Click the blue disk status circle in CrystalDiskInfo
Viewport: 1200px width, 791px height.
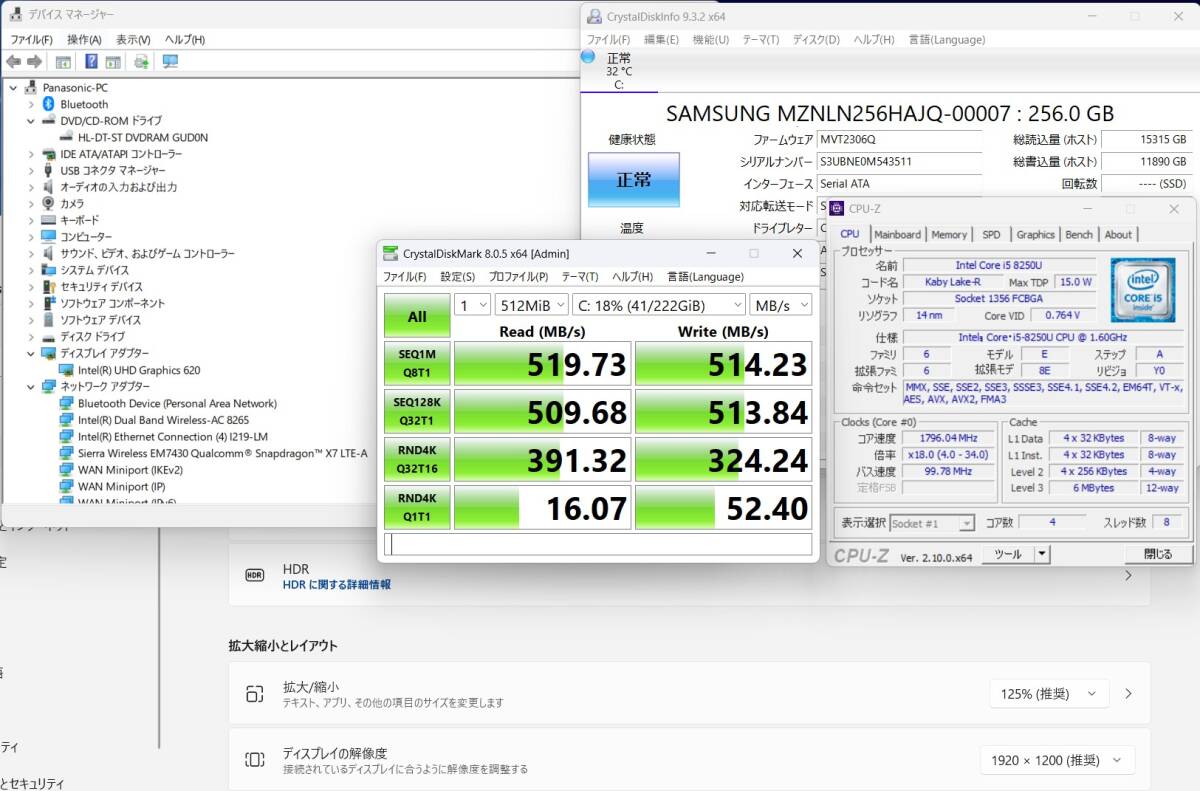point(588,57)
